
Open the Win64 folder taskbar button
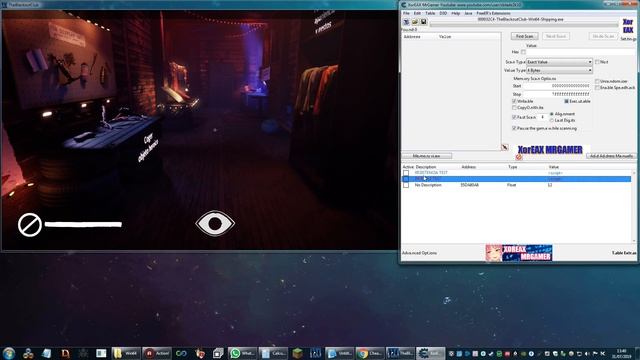126,353
